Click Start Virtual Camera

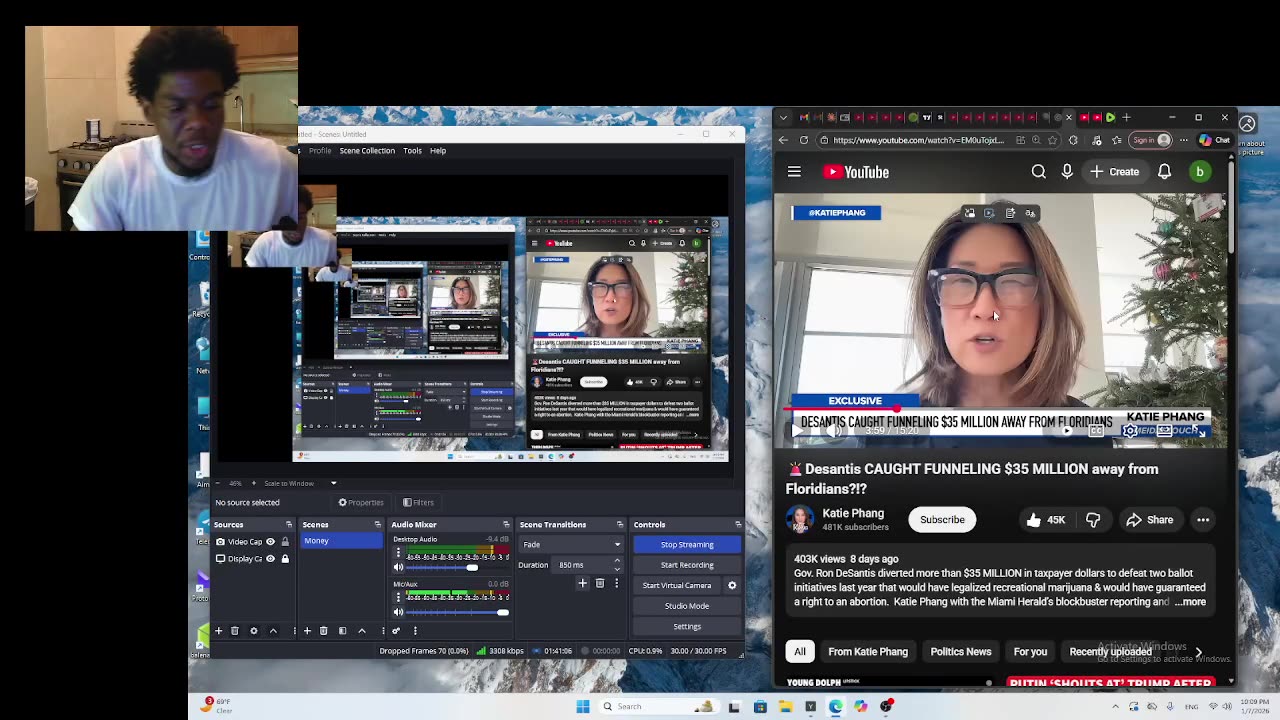point(677,585)
